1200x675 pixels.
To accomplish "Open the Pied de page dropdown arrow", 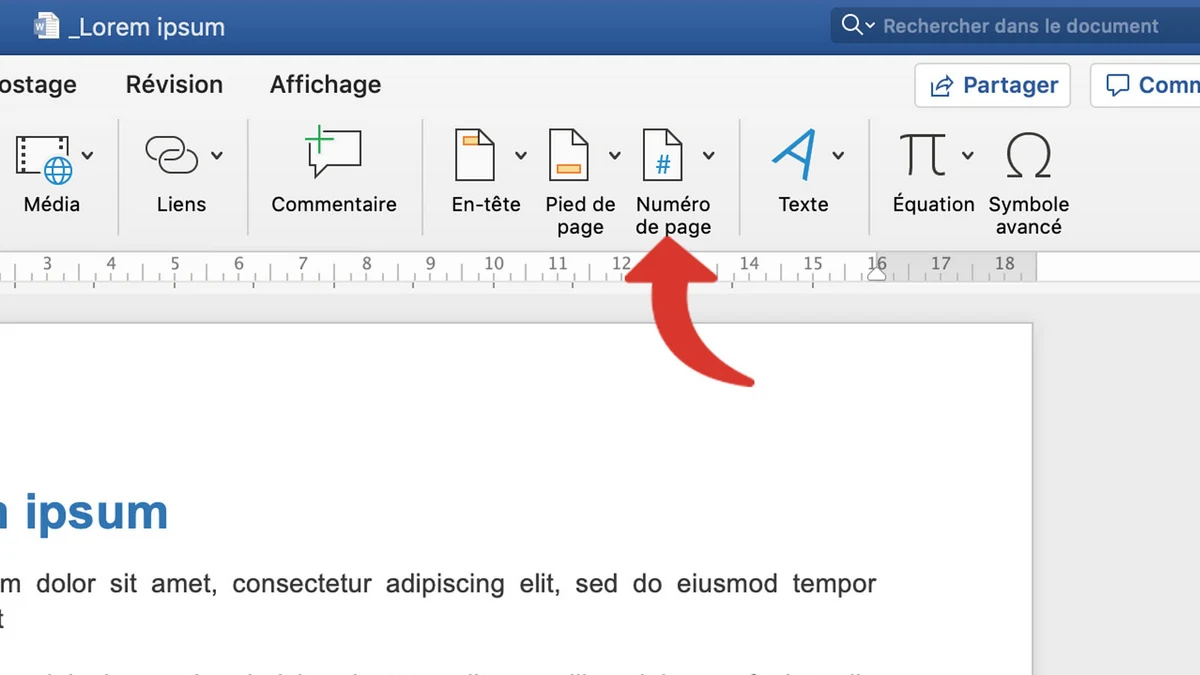I will pos(615,155).
